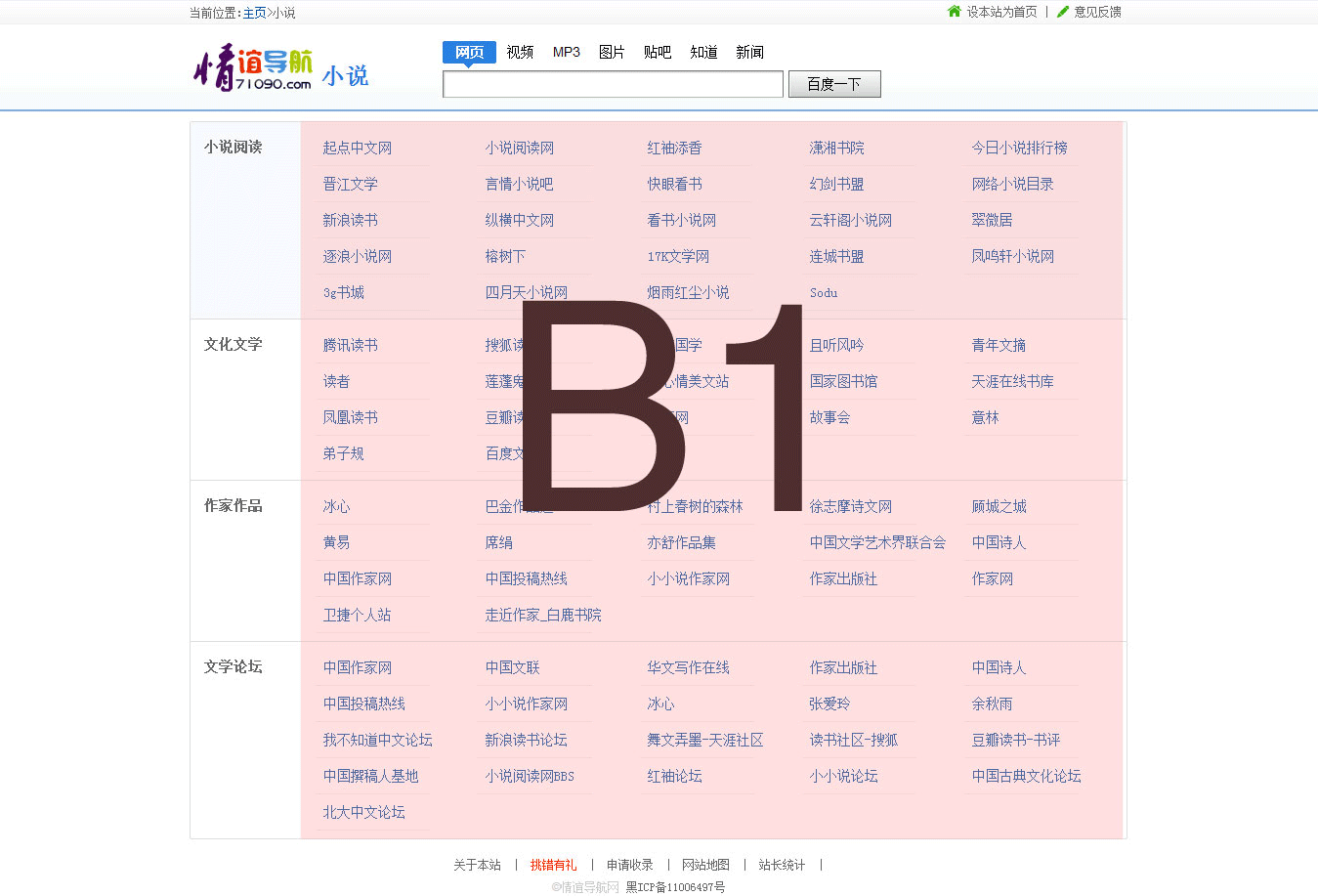Open the 中国古典文化论坛 link
Image resolution: width=1318 pixels, height=896 pixels.
point(1027,776)
